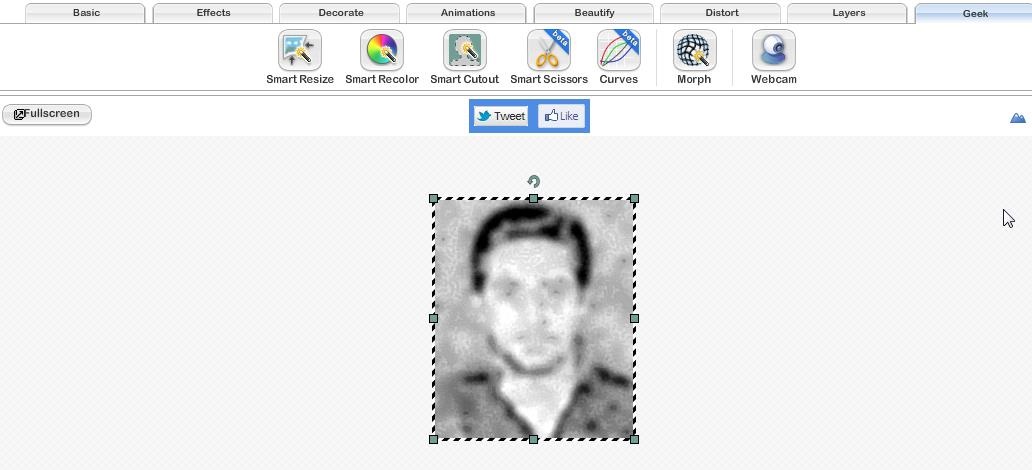The height and width of the screenshot is (470, 1032).
Task: Click the top-right selection handle
Action: pos(634,198)
